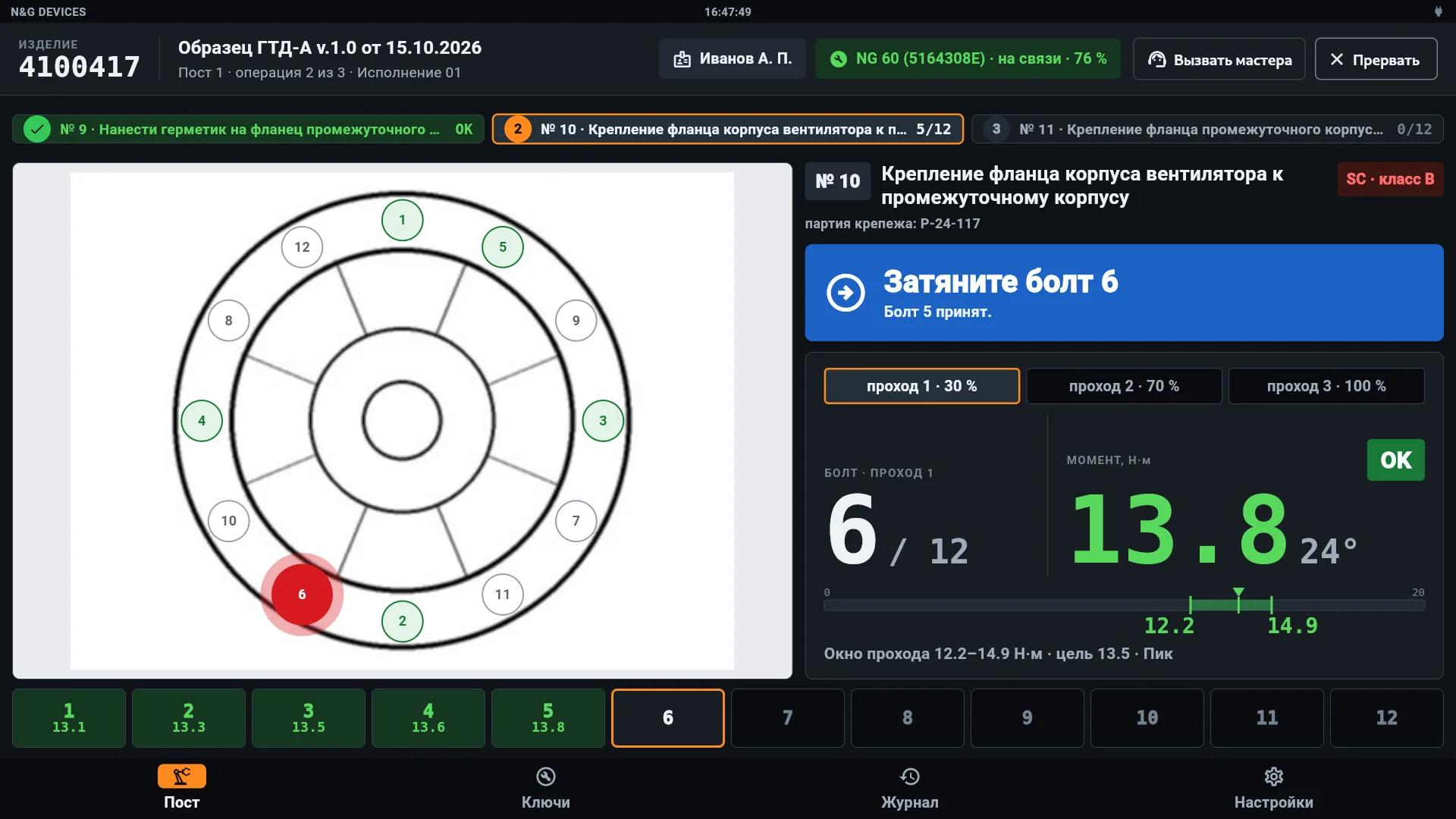The height and width of the screenshot is (819, 1456).
Task: Open the Ключи wrench icon
Action: pos(545,776)
